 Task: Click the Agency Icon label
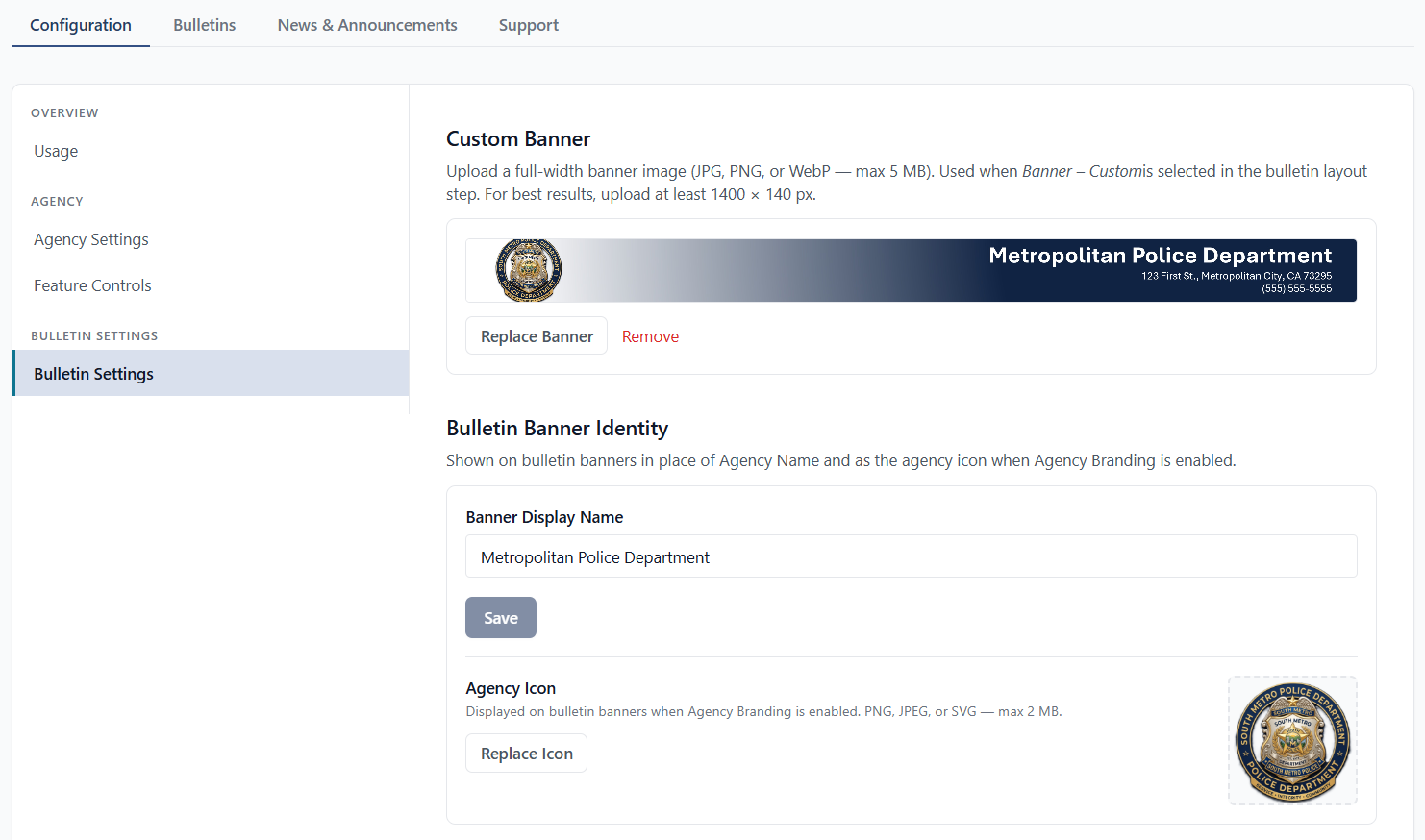(511, 688)
